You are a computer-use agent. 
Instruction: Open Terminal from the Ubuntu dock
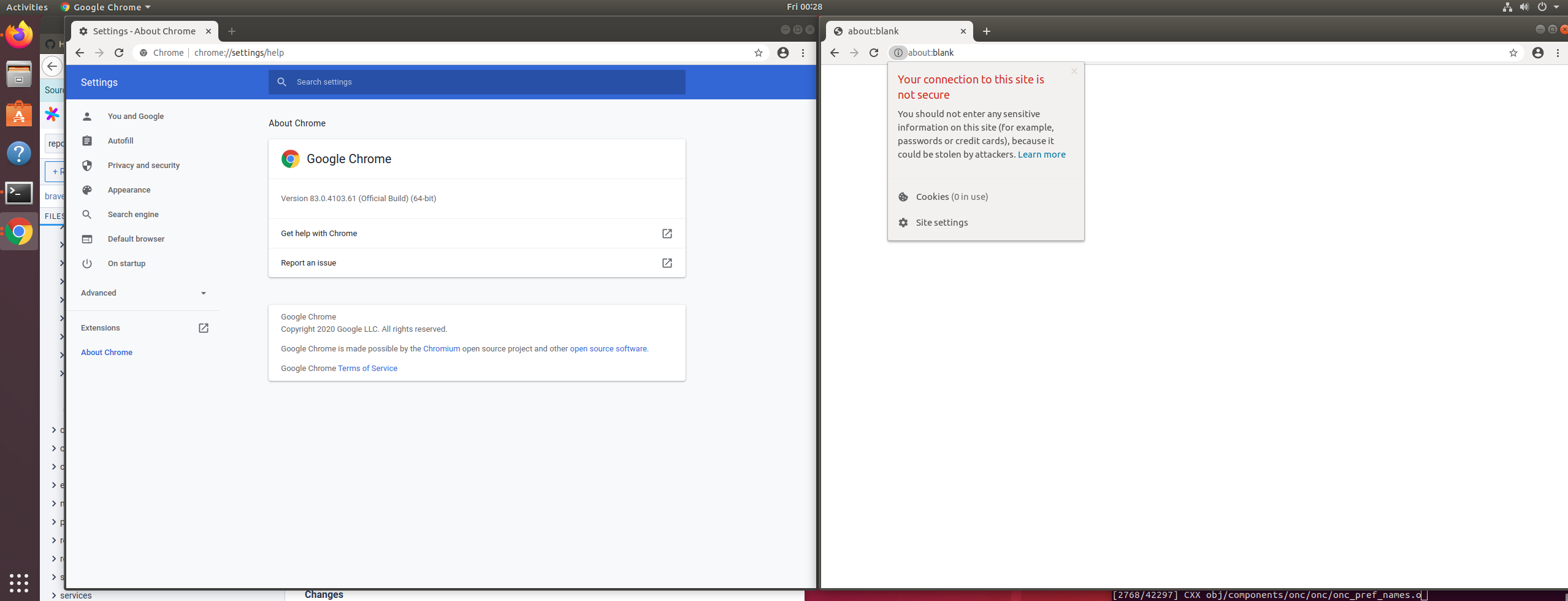(19, 193)
